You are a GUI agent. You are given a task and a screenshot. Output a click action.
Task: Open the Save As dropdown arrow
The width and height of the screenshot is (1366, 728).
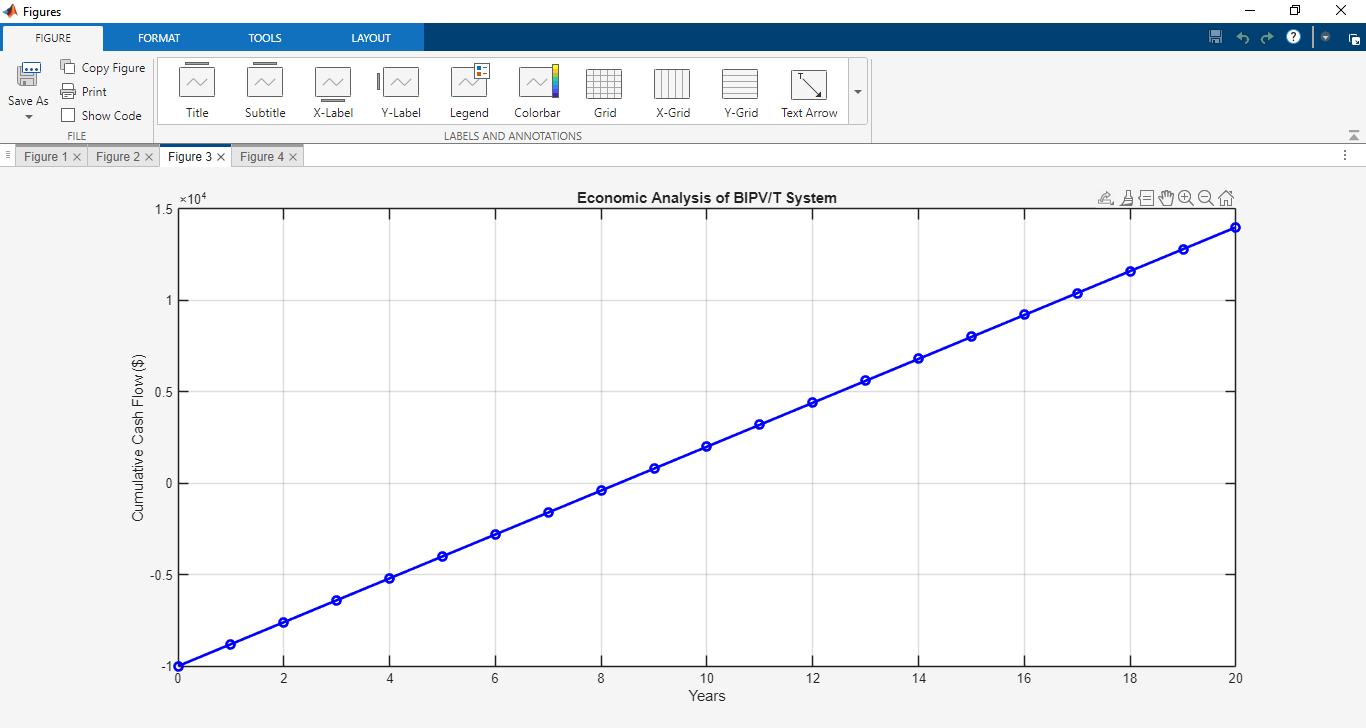pyautogui.click(x=28, y=117)
